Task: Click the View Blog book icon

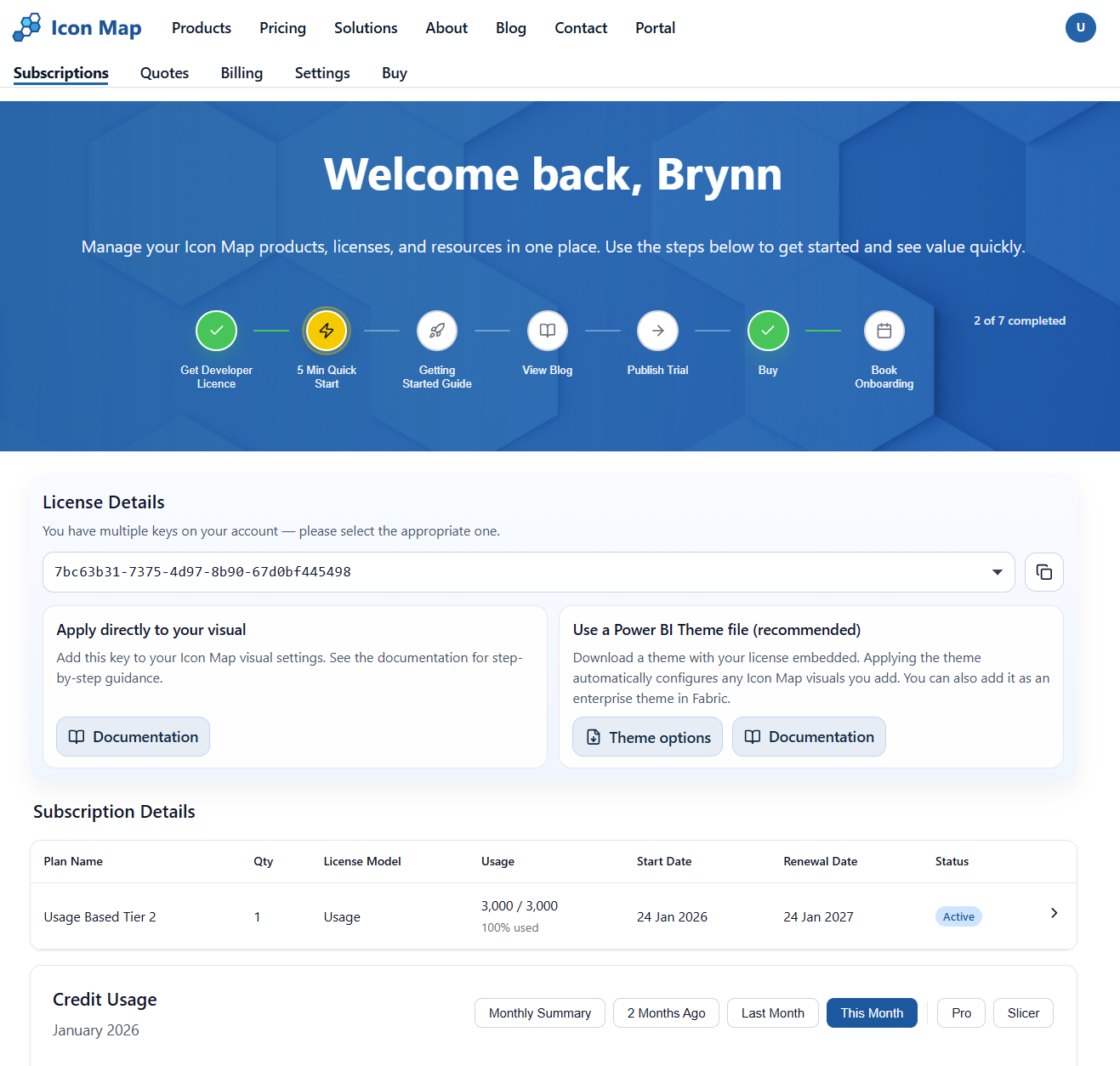Action: click(x=547, y=331)
